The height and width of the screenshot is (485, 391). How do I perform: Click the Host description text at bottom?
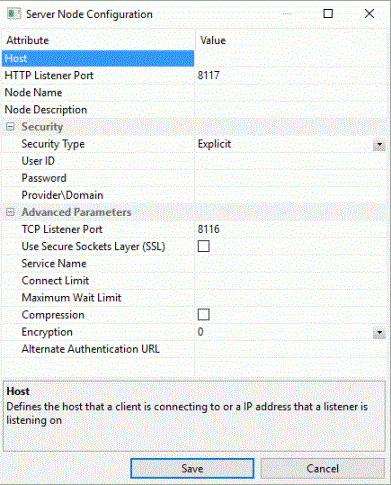187,413
